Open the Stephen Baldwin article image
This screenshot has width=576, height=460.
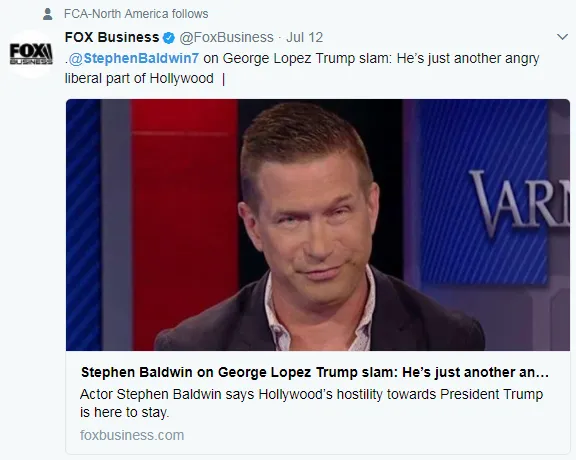318,225
